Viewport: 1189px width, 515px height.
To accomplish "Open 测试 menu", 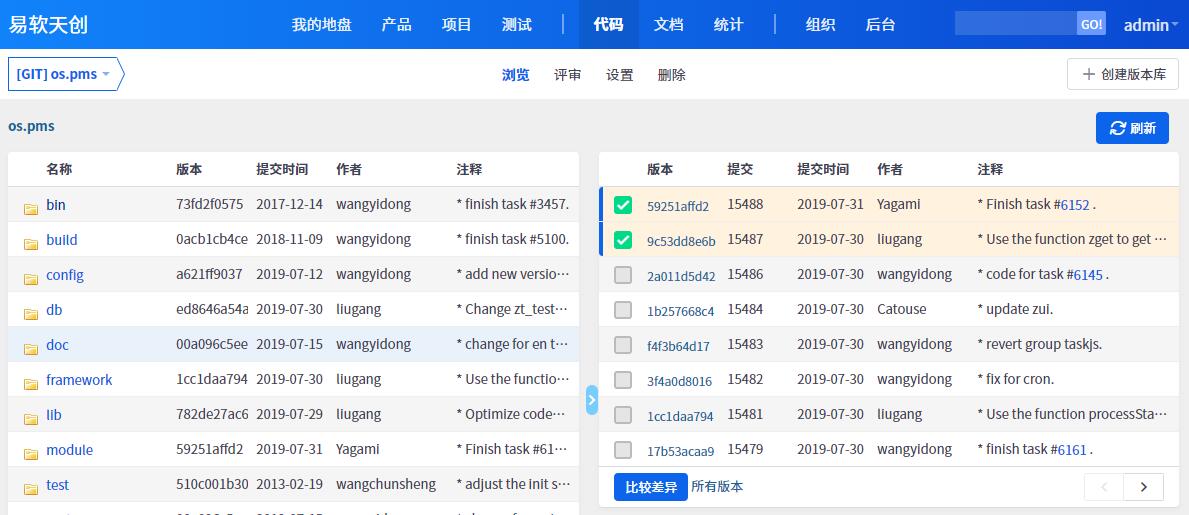I will (x=517, y=24).
